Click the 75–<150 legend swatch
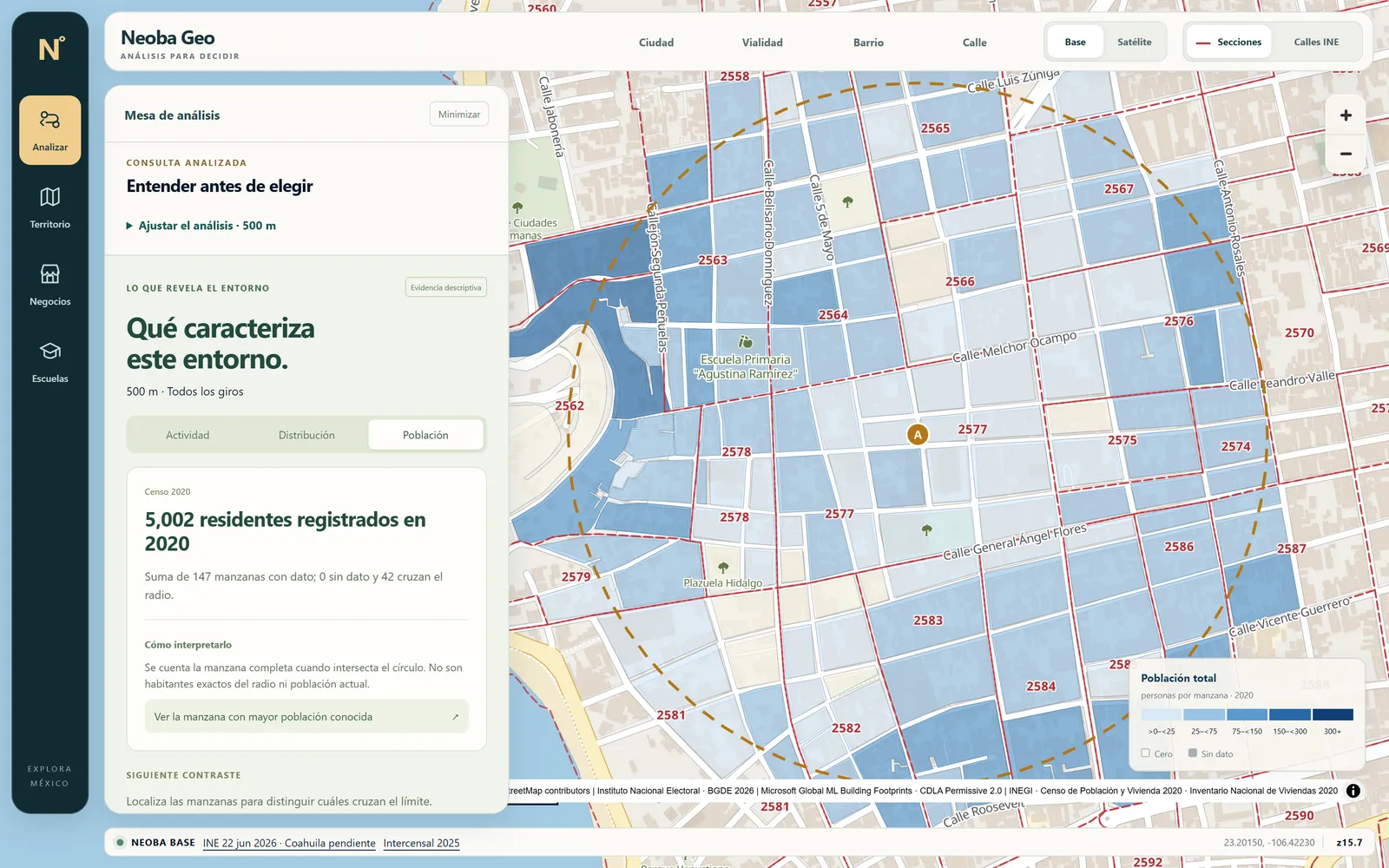The image size is (1389, 868). (x=1247, y=715)
